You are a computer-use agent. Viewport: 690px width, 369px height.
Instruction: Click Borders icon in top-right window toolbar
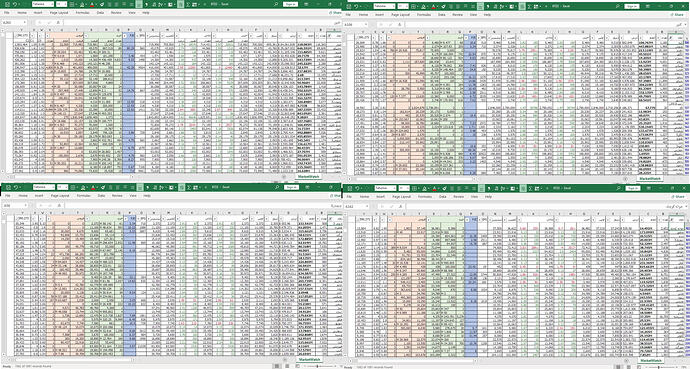pyautogui.click(x=413, y=6)
